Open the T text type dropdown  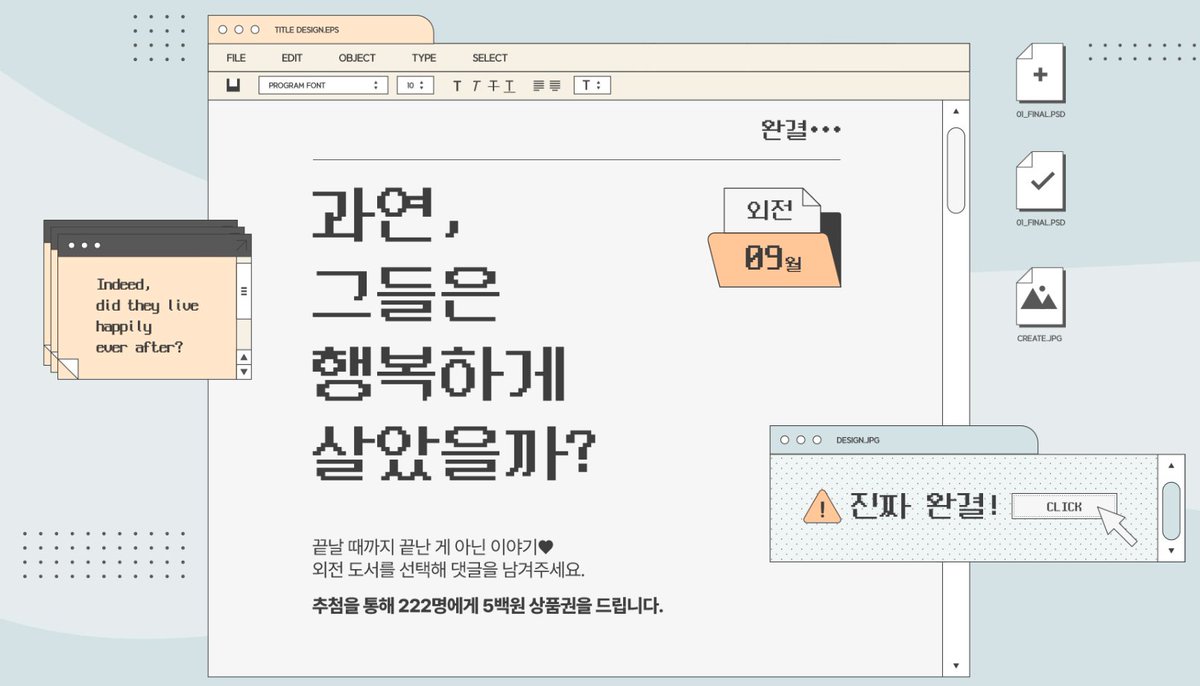click(x=592, y=86)
